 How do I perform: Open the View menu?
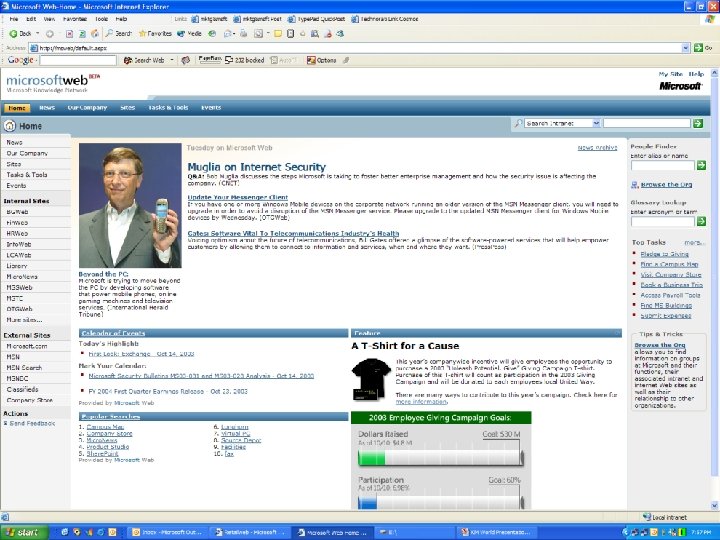(49, 19)
